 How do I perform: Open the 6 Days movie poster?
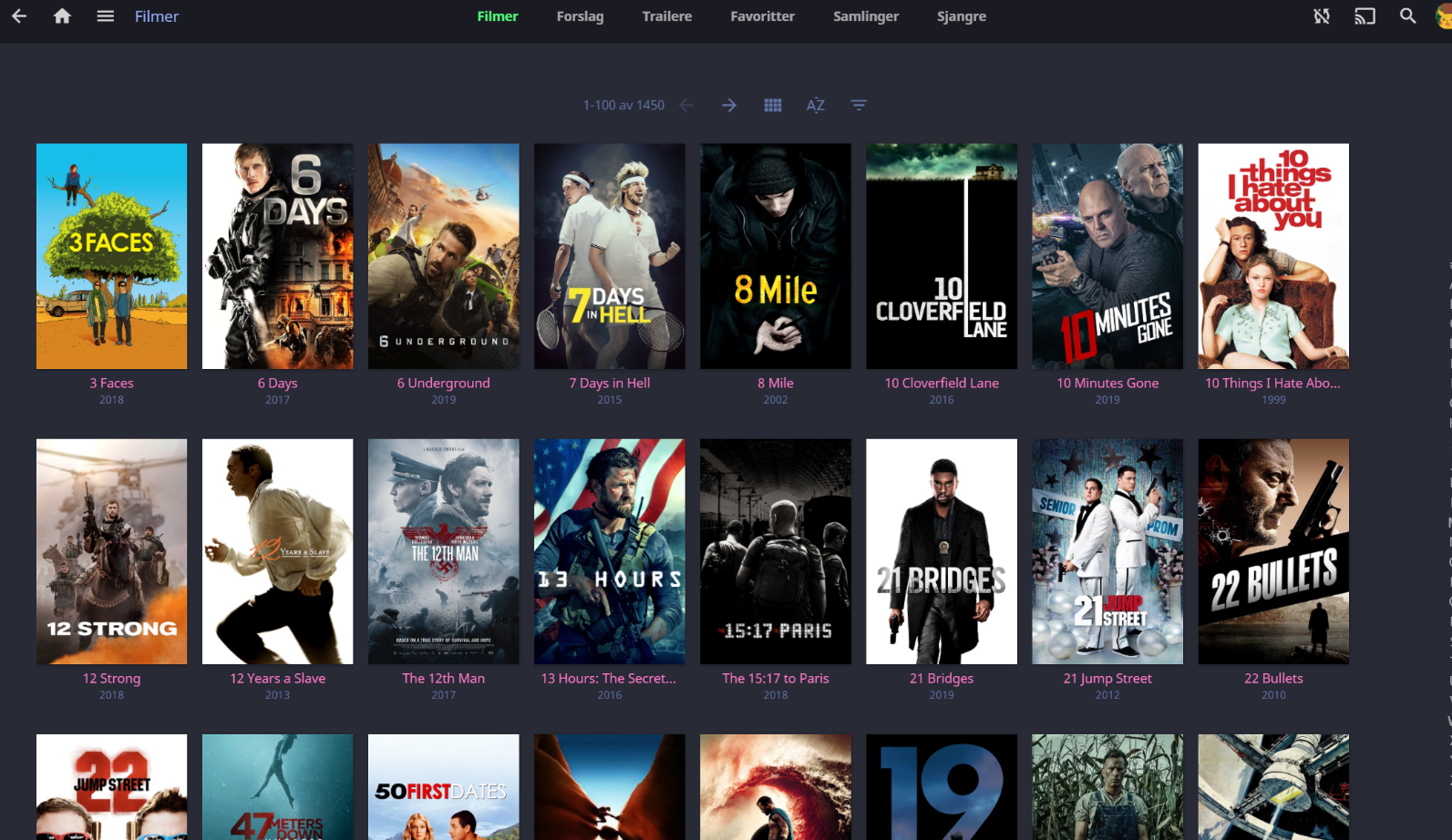277,256
